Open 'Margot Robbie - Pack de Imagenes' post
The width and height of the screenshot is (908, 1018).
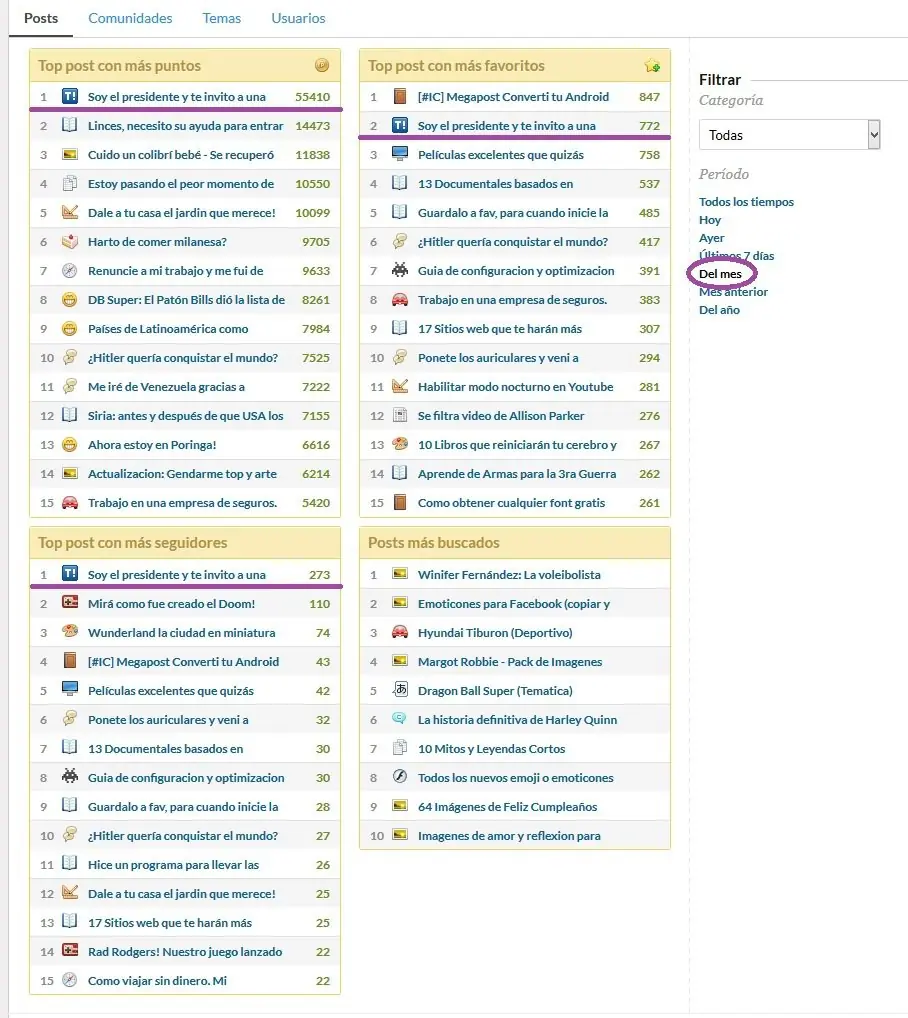[x=510, y=662]
